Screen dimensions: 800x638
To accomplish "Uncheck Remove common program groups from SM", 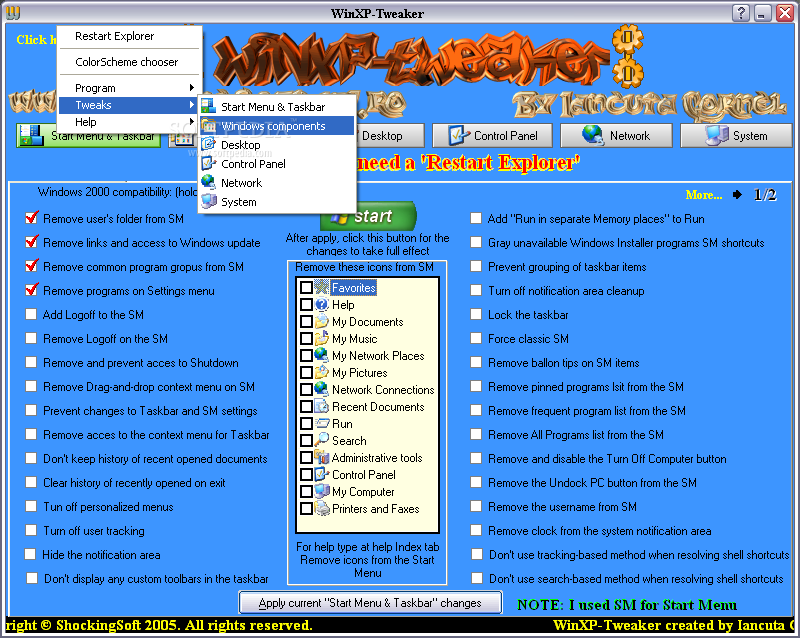I will tap(32, 266).
